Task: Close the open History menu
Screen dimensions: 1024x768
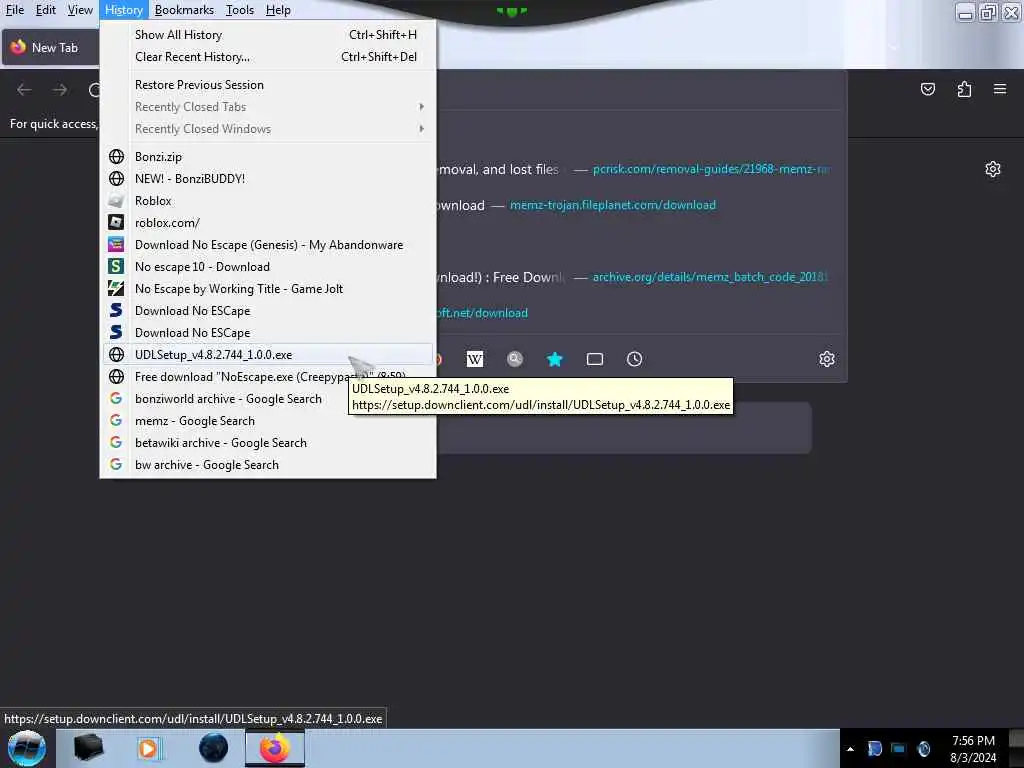Action: [x=123, y=10]
